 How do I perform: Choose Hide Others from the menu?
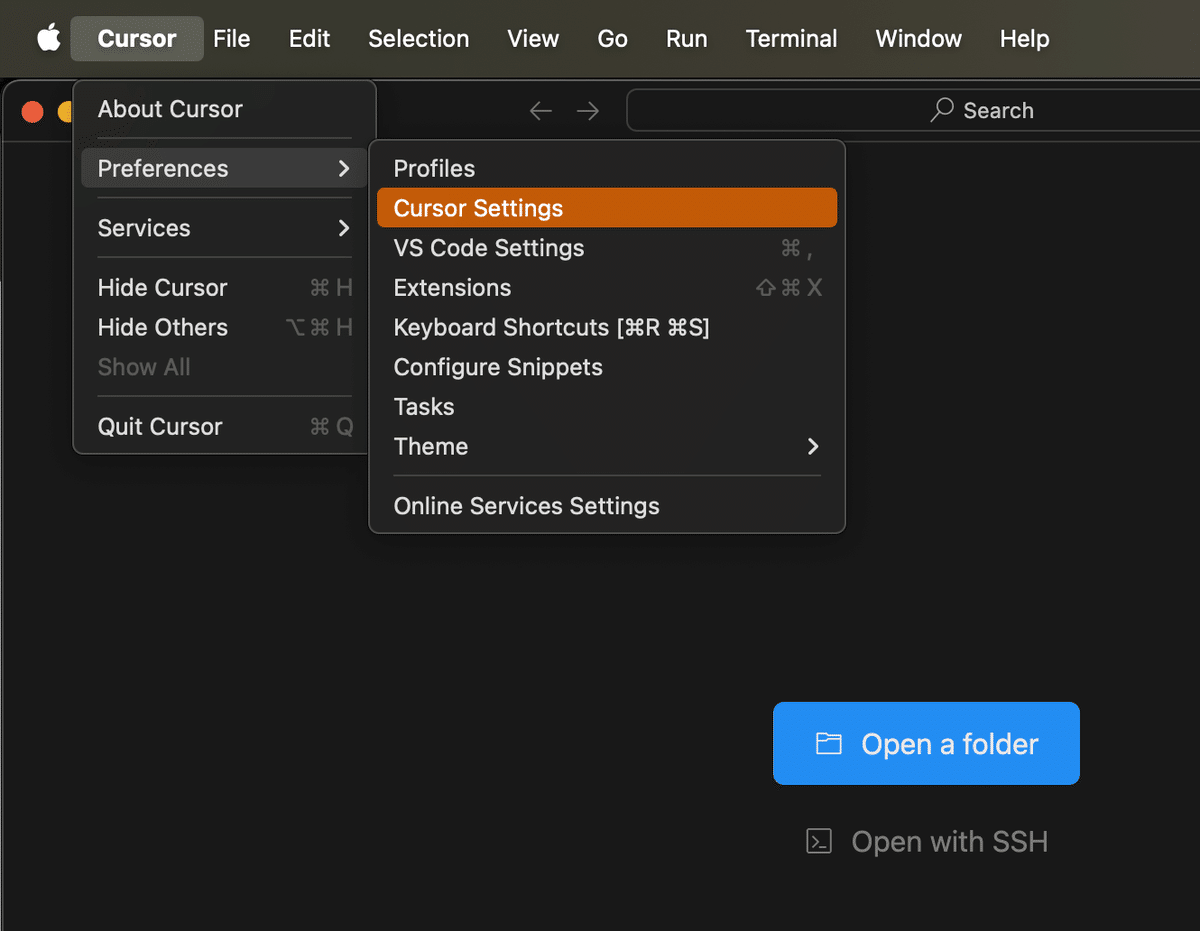coord(225,327)
